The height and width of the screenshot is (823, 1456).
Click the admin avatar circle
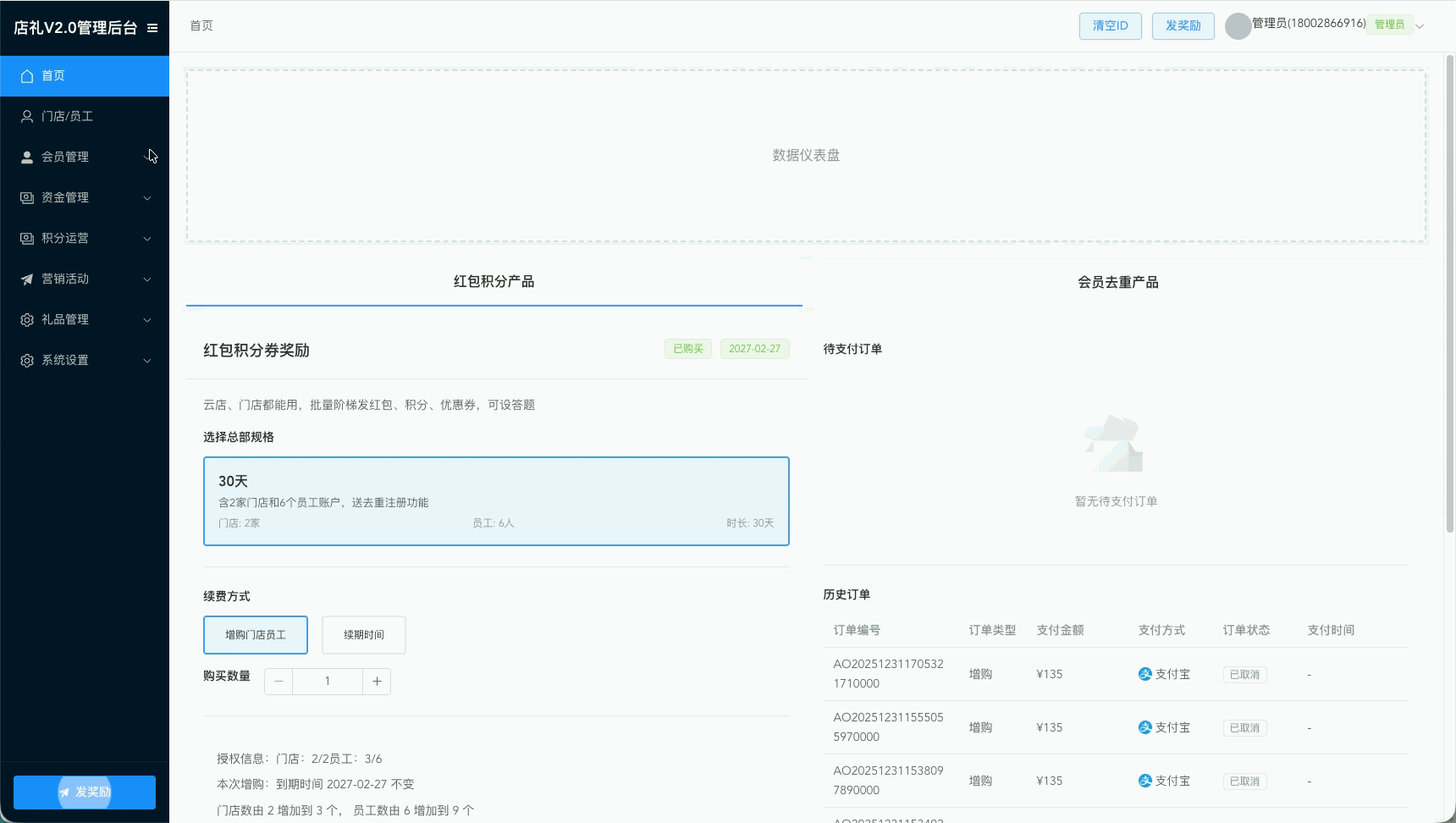coord(1238,26)
